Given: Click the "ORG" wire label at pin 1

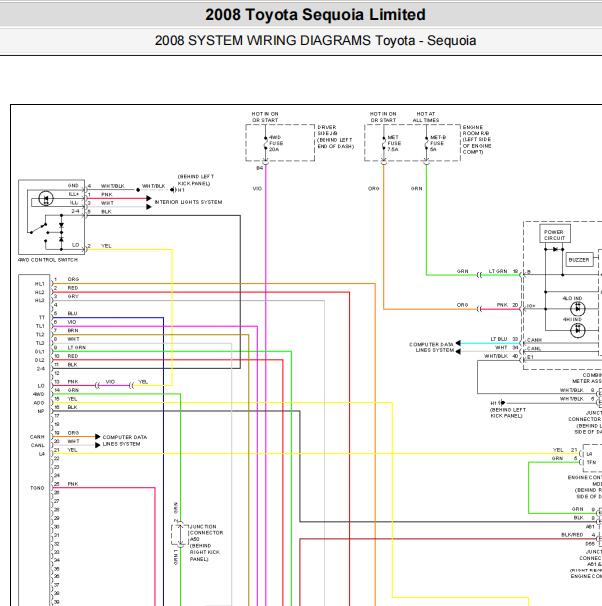Looking at the screenshot, I should click(73, 279).
